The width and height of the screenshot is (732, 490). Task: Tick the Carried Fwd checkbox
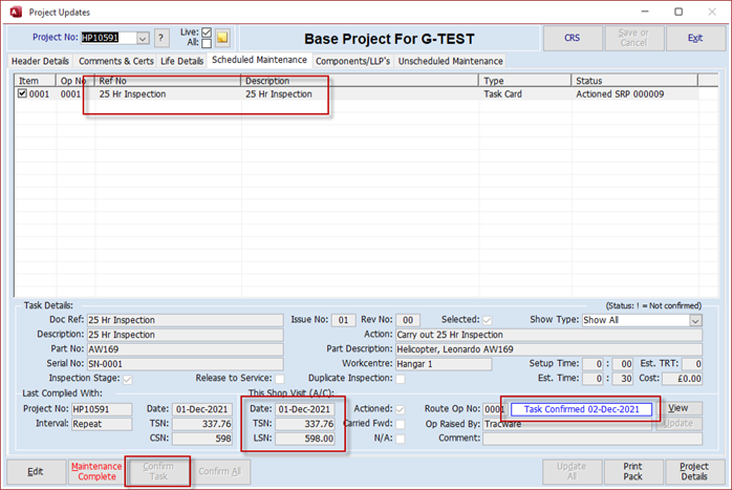coord(400,423)
